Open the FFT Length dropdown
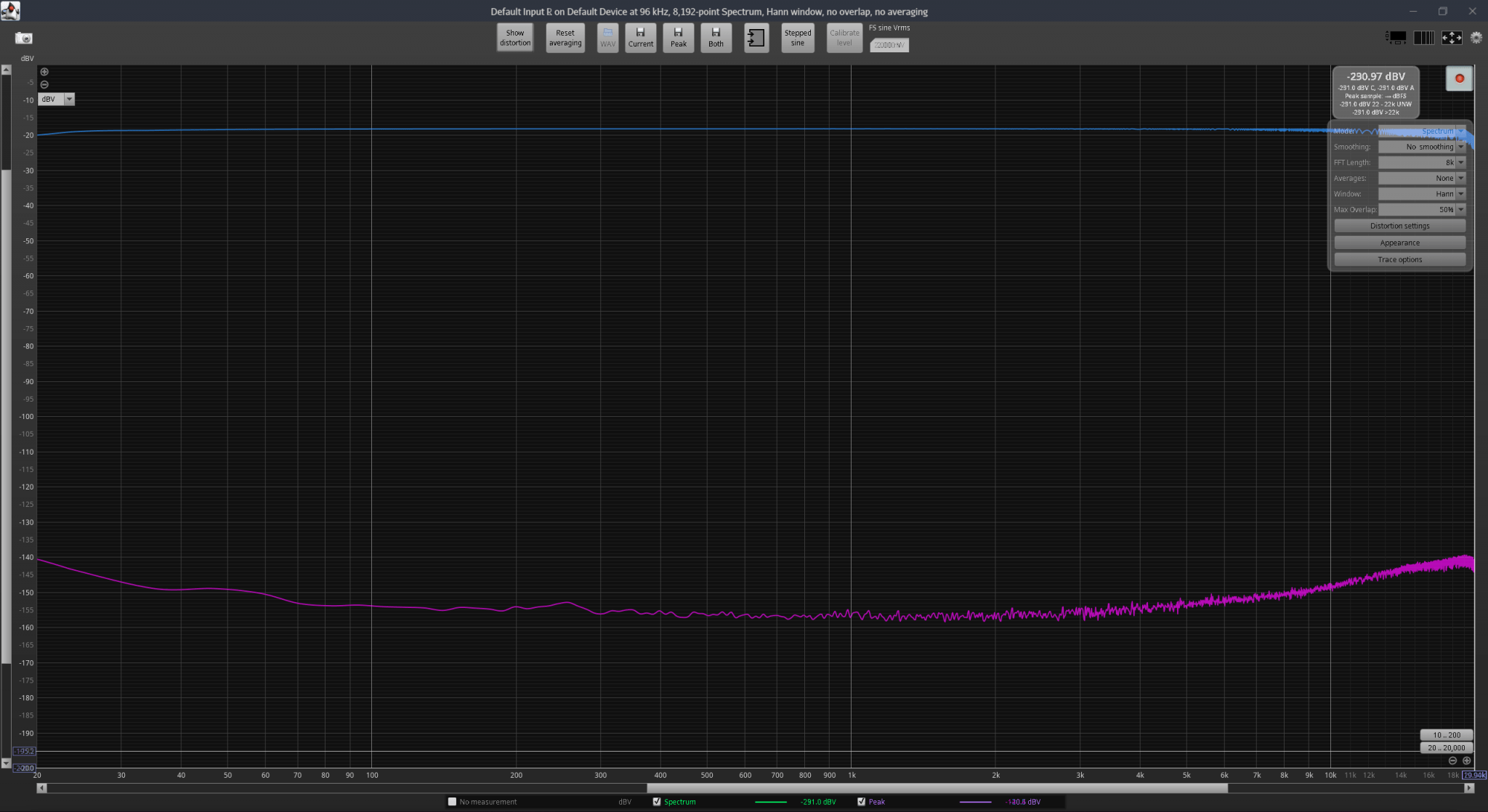 [1422, 163]
